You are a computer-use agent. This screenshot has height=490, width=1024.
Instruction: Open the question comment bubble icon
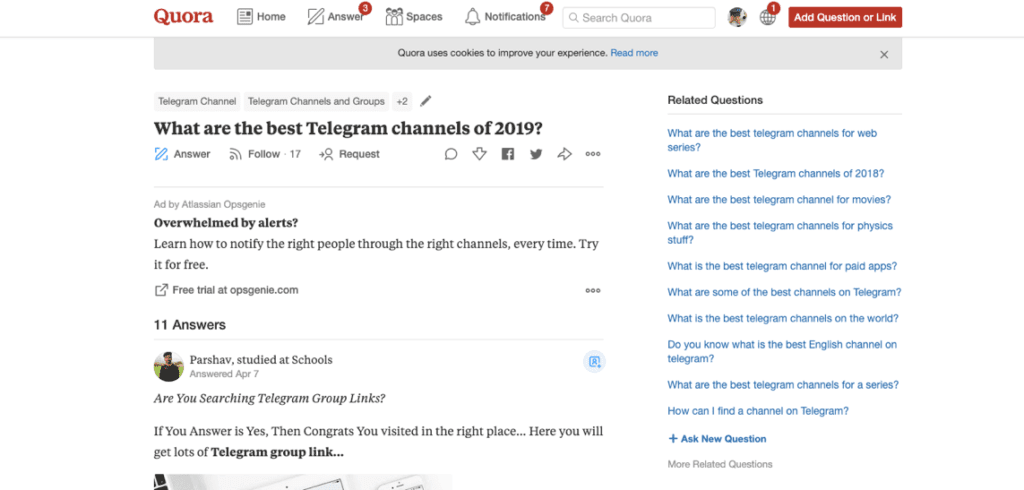point(451,154)
